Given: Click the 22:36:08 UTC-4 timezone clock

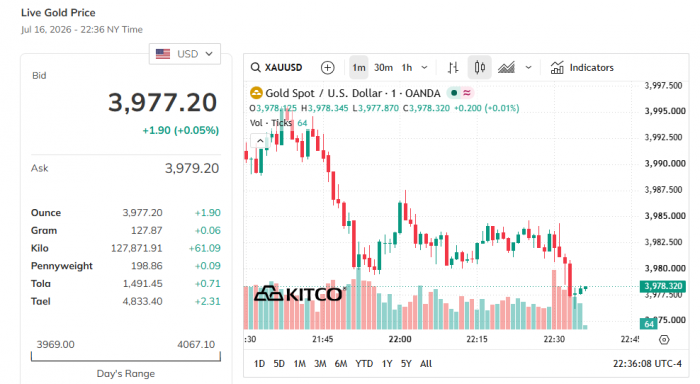Looking at the screenshot, I should tap(647, 363).
